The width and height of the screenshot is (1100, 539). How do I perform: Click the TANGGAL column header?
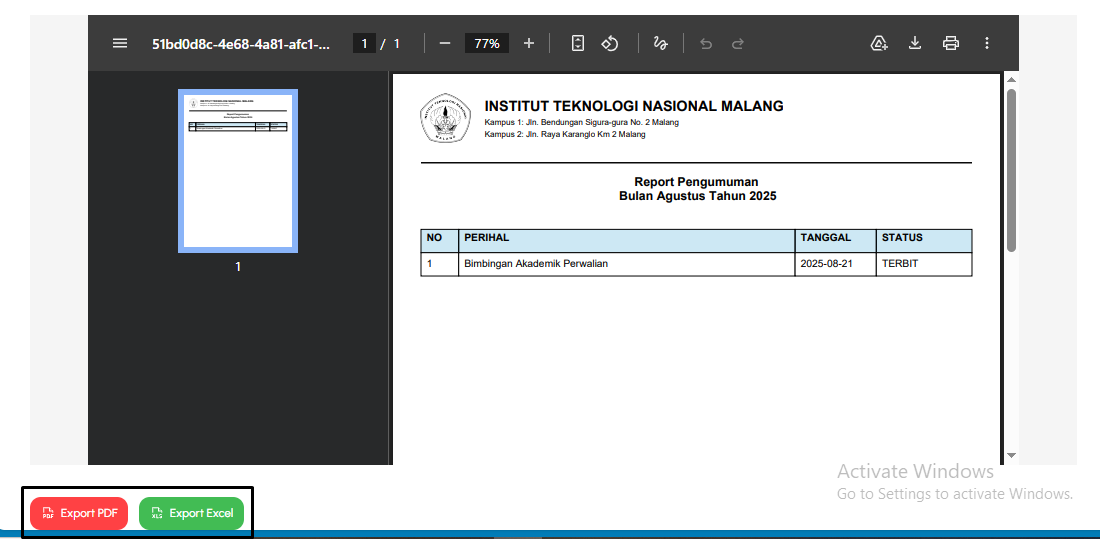[x=836, y=241]
